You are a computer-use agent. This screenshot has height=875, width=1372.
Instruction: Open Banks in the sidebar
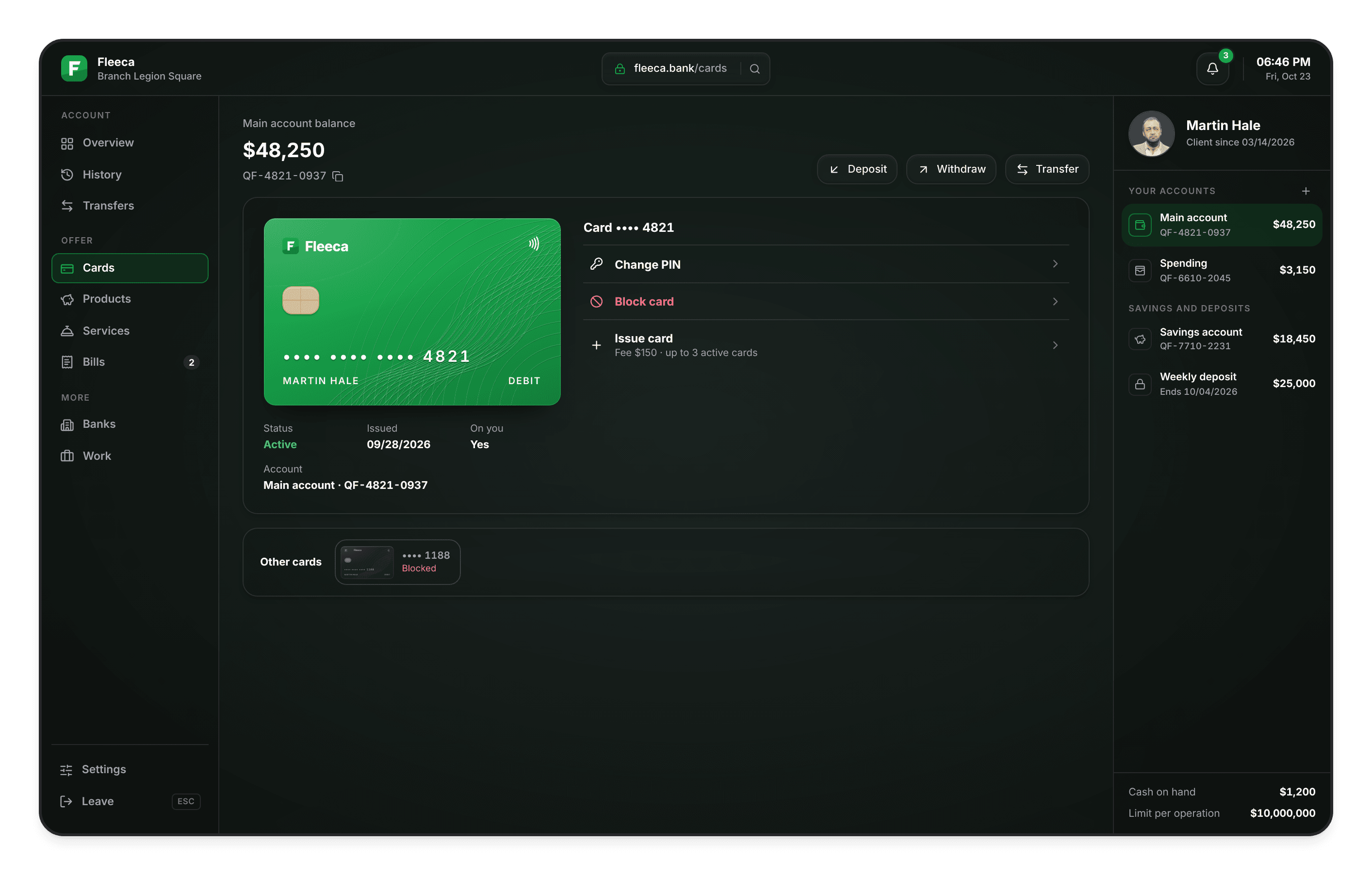tap(130, 424)
